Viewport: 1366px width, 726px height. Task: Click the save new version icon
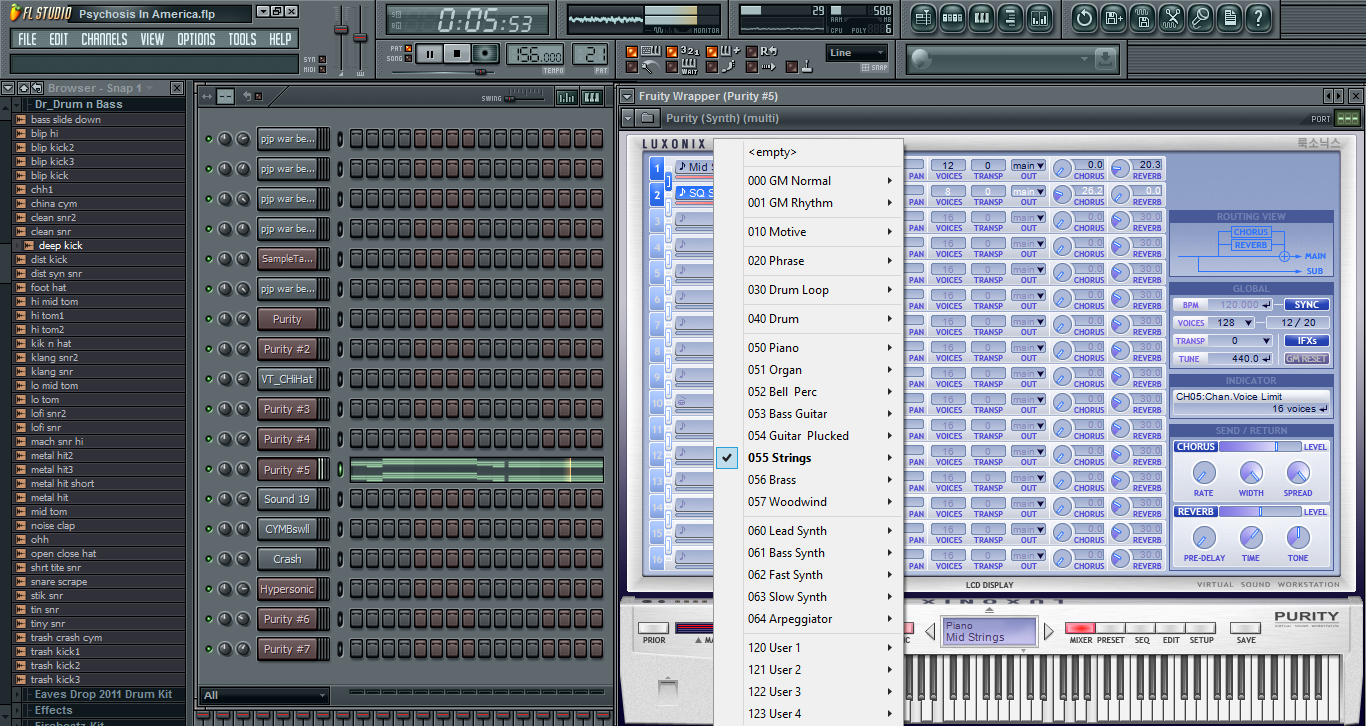pos(1113,17)
